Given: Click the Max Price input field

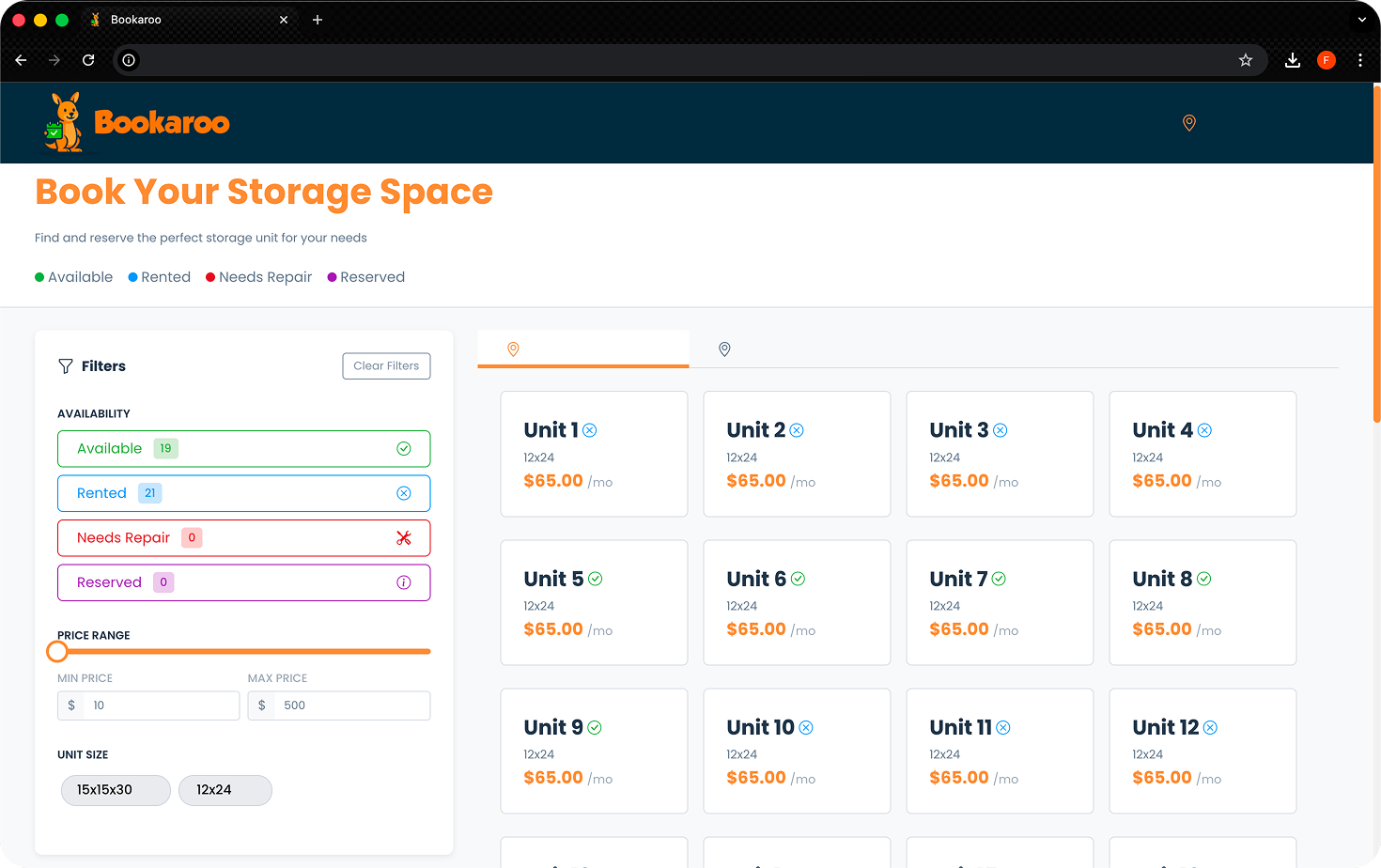Looking at the screenshot, I should 352,705.
